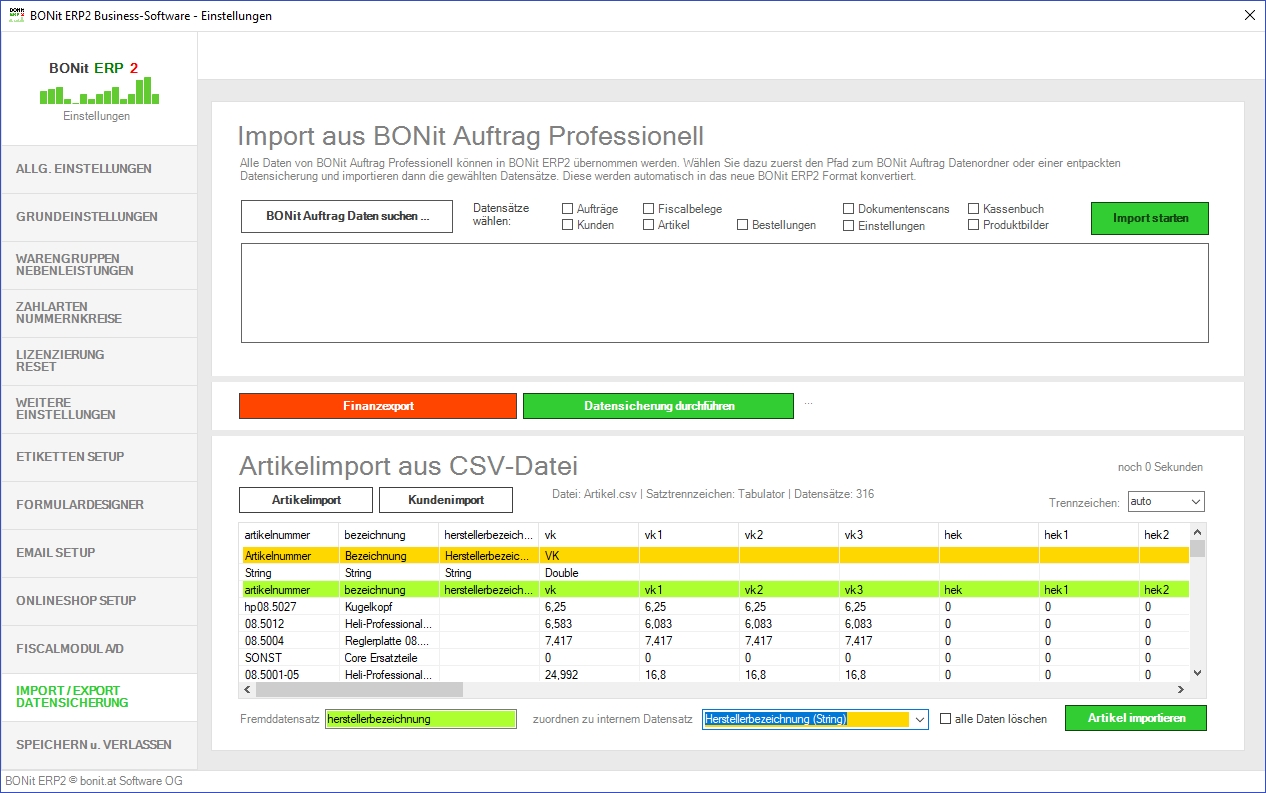The height and width of the screenshot is (793, 1266).
Task: Click the Import starten button
Action: [x=1149, y=218]
